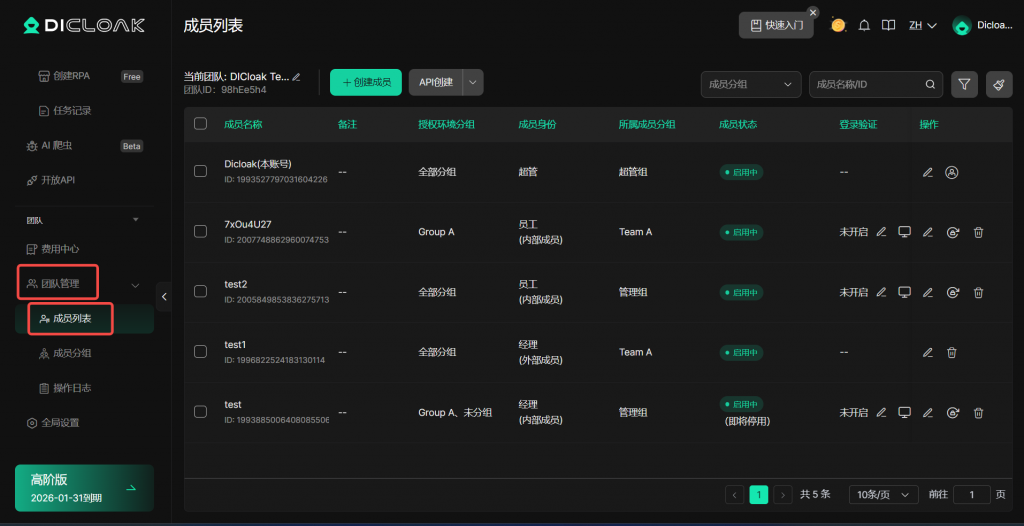Open the 10条/页 page size dropdown
This screenshot has width=1024, height=526.
(883, 495)
